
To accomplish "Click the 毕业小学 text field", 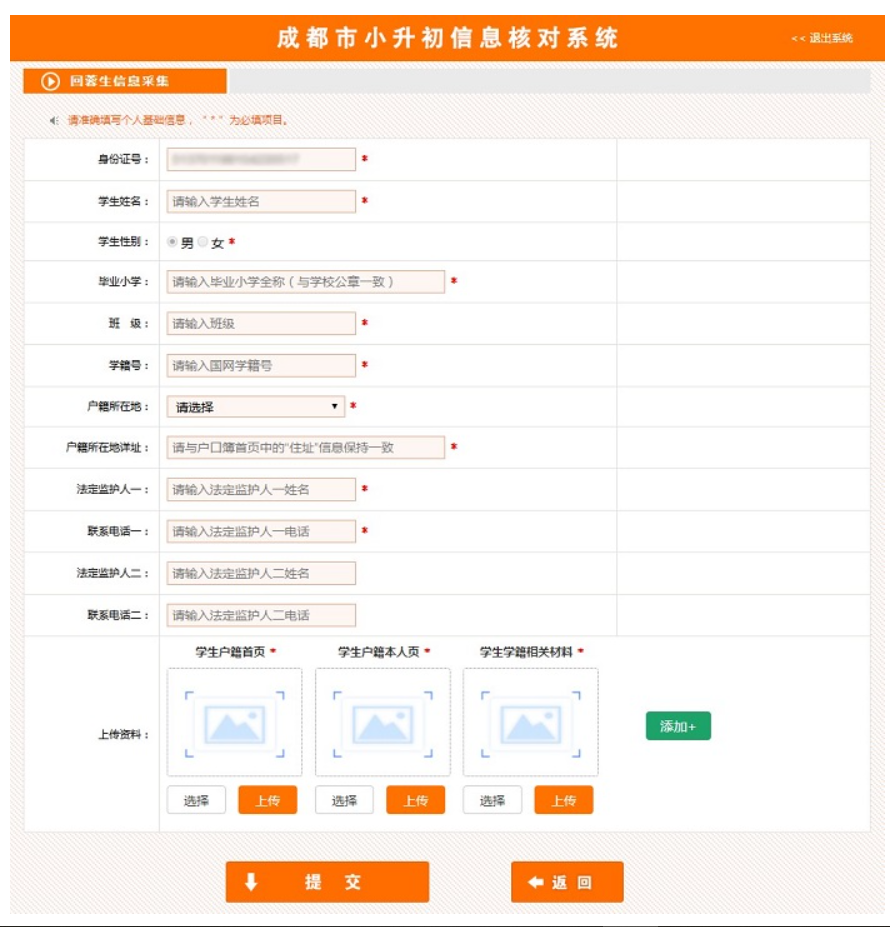I will [305, 282].
